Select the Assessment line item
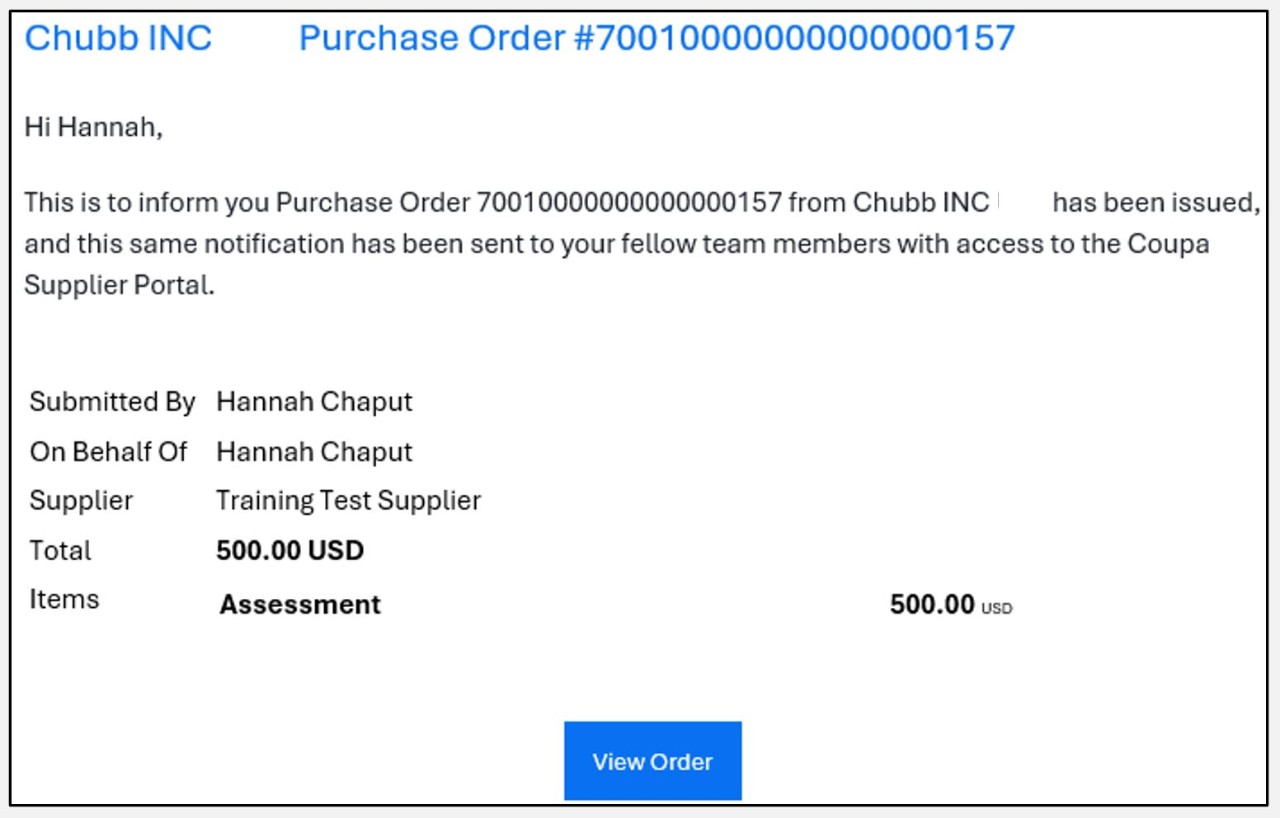1280x818 pixels. pyautogui.click(x=300, y=605)
